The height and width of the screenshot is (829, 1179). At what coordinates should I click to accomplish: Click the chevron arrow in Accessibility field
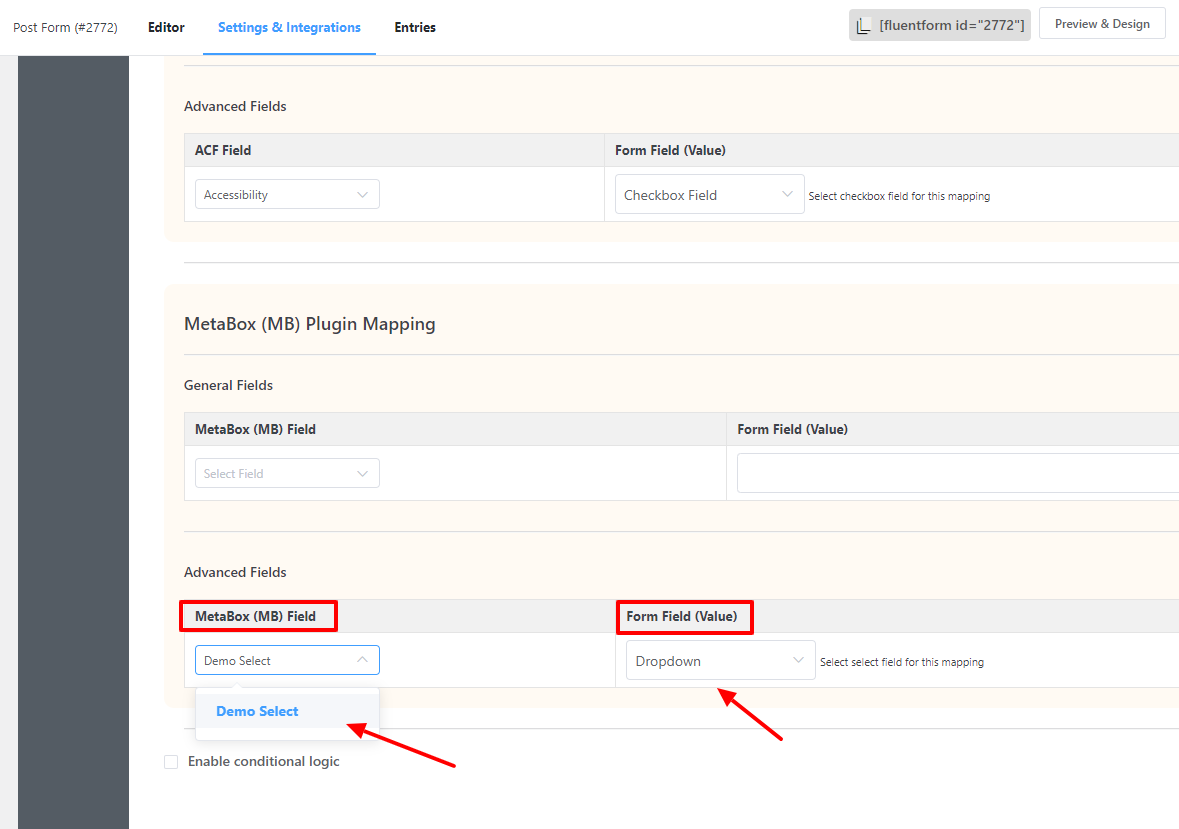click(362, 195)
